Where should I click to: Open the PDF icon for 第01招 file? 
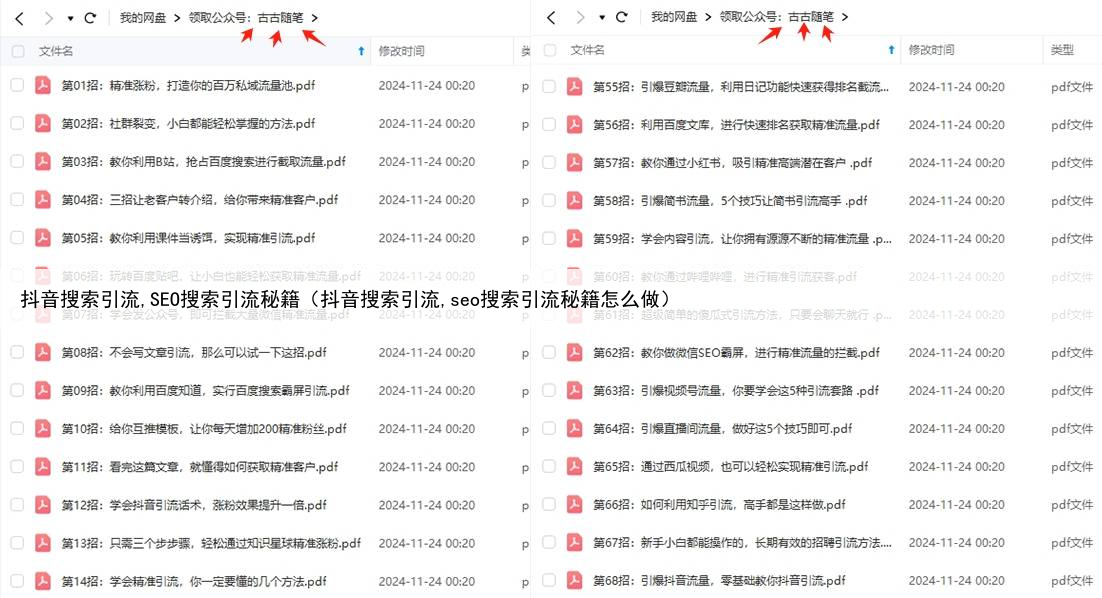tap(41, 86)
